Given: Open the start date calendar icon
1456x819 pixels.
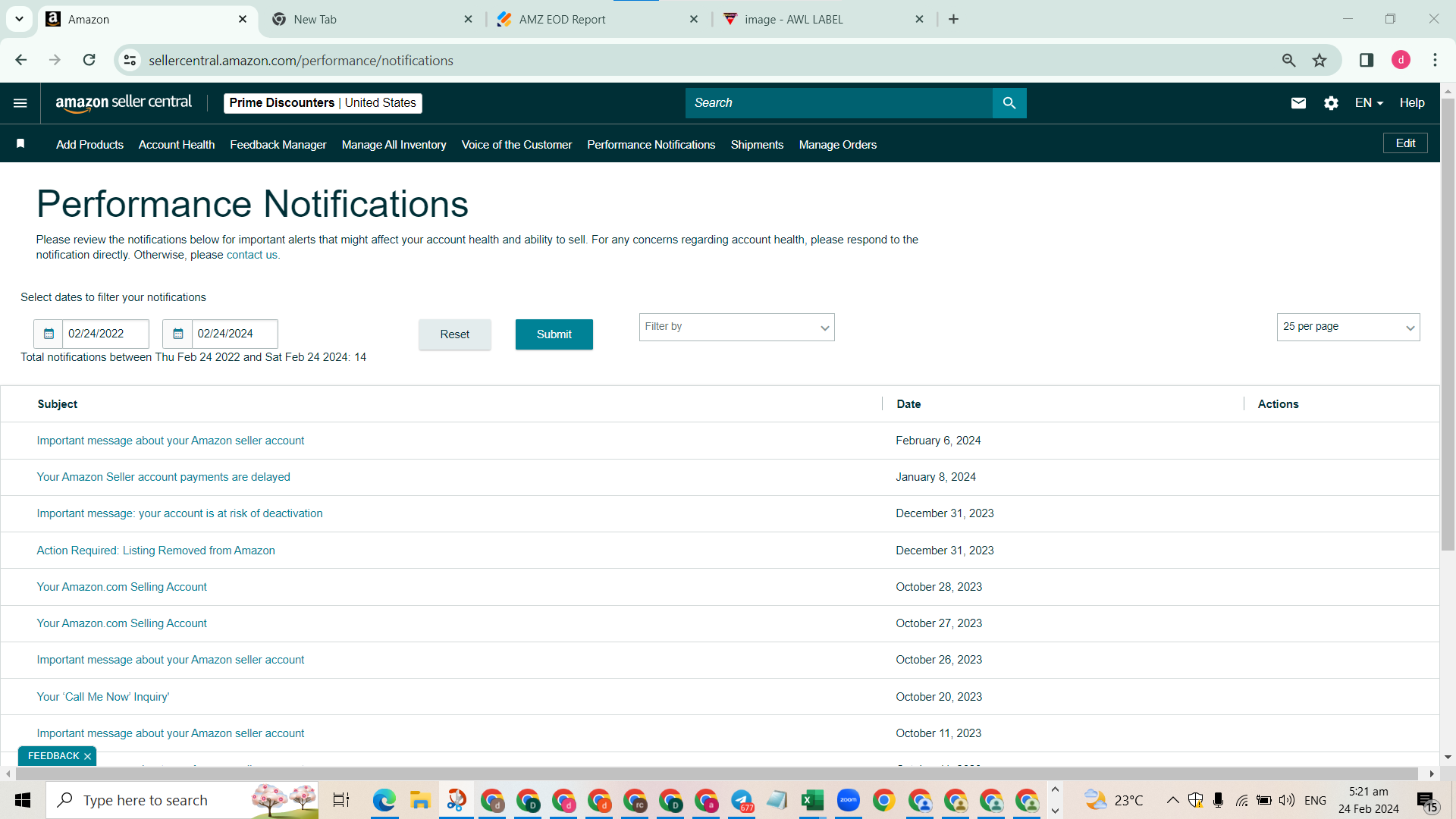Looking at the screenshot, I should (49, 334).
